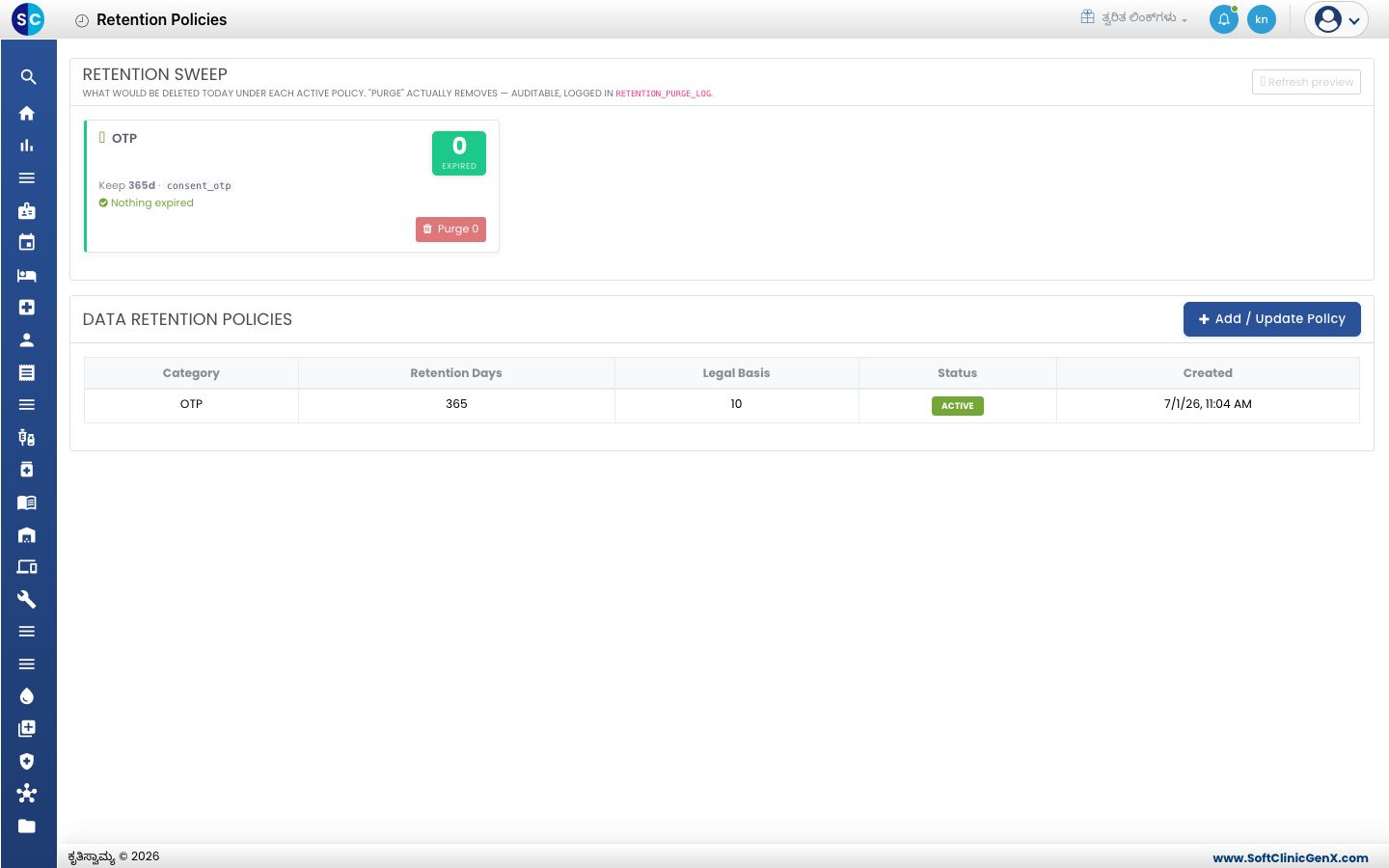Open the bed inpatient icon
Image resolution: width=1389 pixels, height=868 pixels.
[27, 275]
